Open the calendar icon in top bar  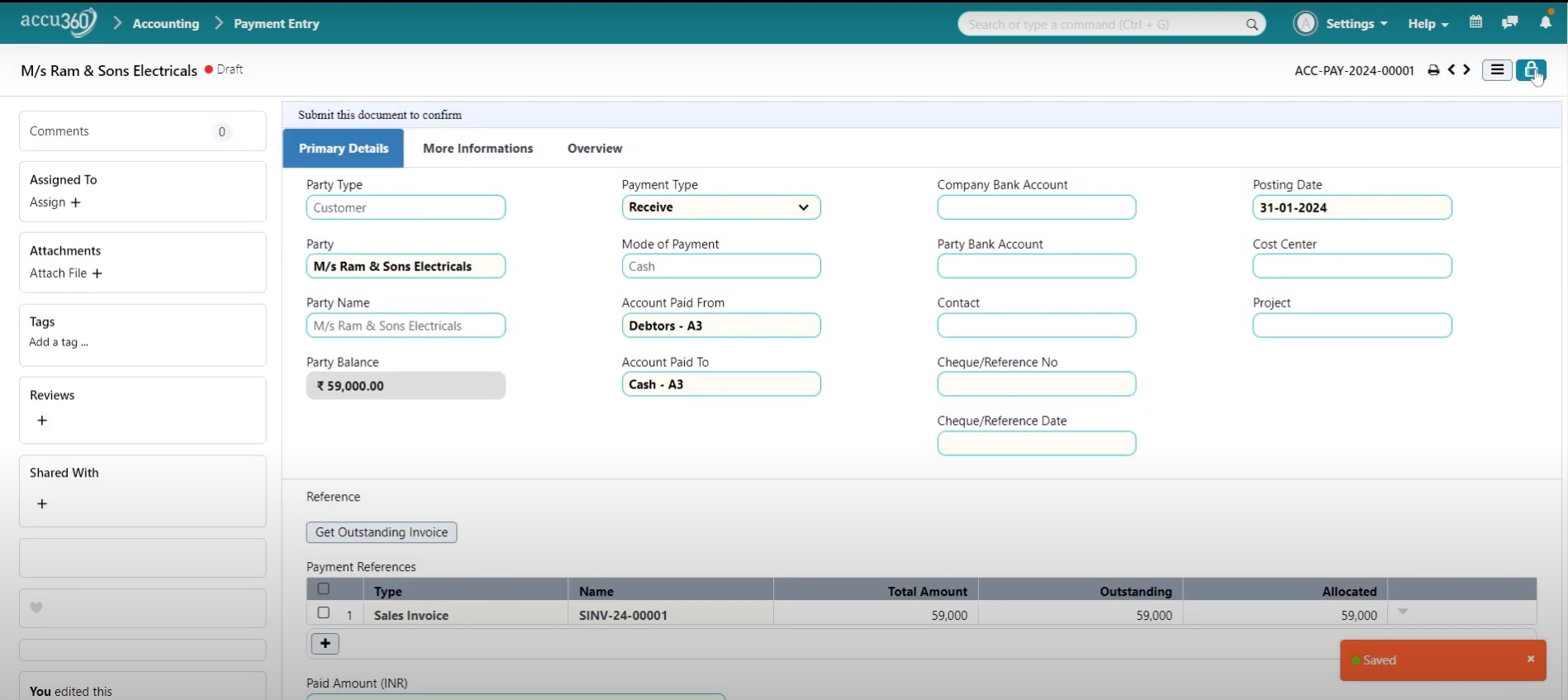tap(1475, 22)
